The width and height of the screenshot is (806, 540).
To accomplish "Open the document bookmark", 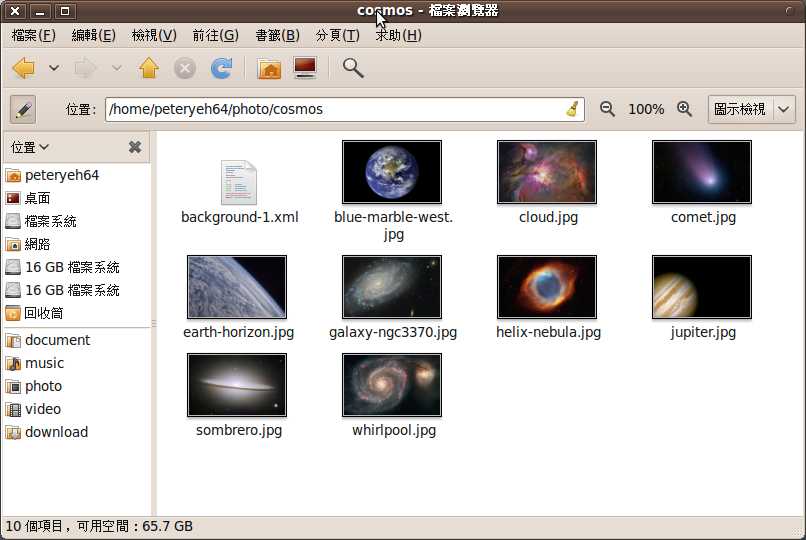I will 76,340.
